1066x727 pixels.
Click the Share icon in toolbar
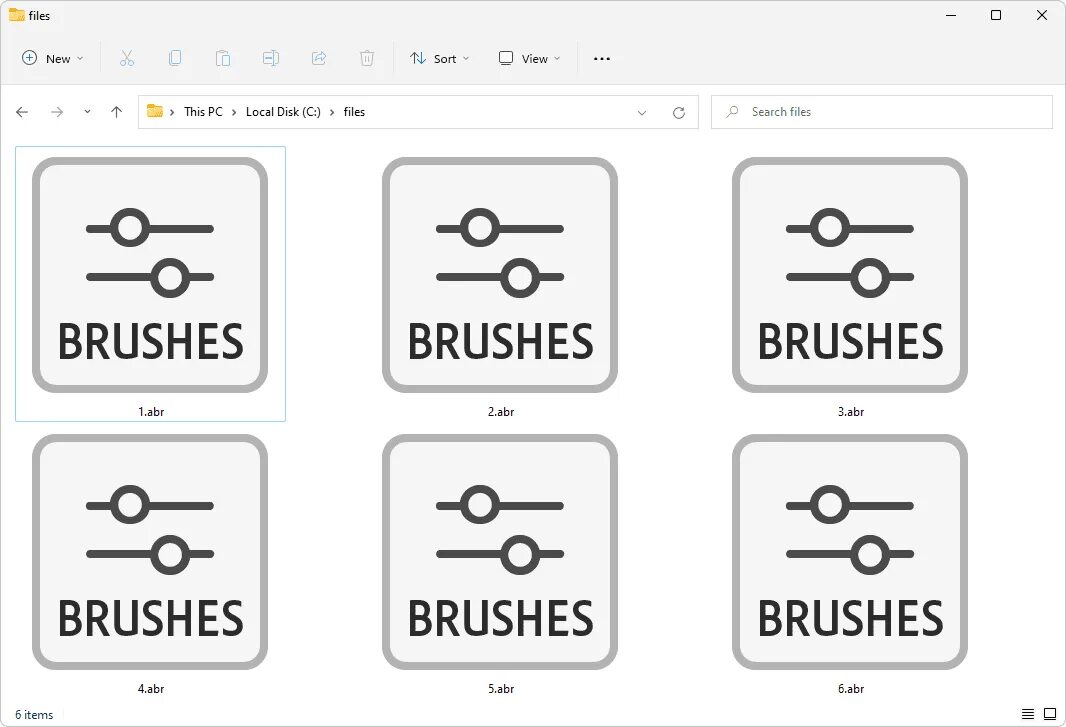click(x=319, y=58)
